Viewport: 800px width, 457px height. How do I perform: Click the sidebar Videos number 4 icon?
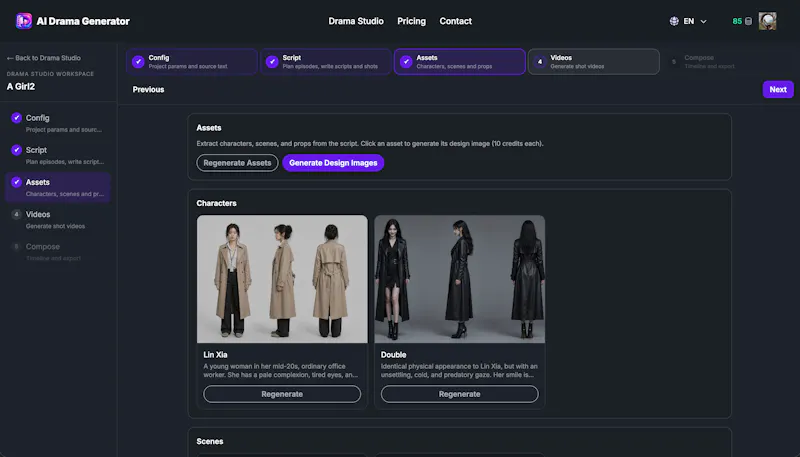[16, 214]
